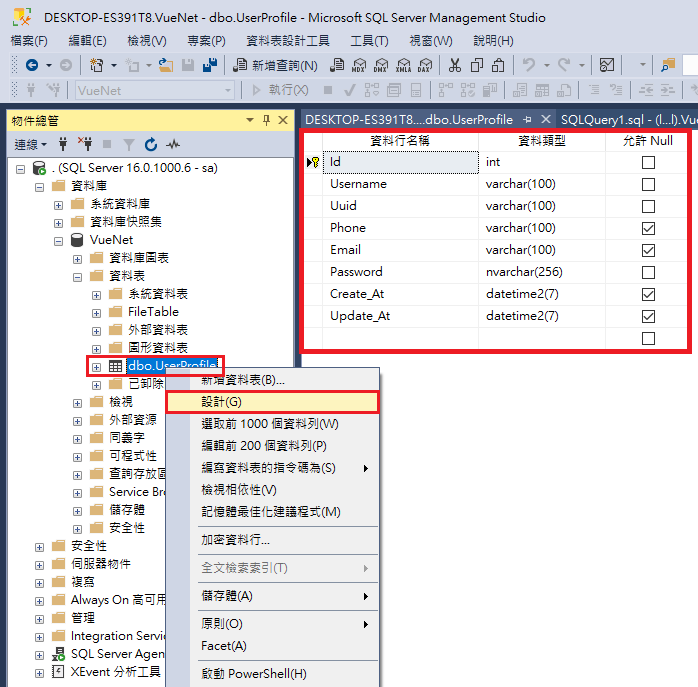Click the Cut scissors icon
The image size is (698, 687).
point(455,65)
